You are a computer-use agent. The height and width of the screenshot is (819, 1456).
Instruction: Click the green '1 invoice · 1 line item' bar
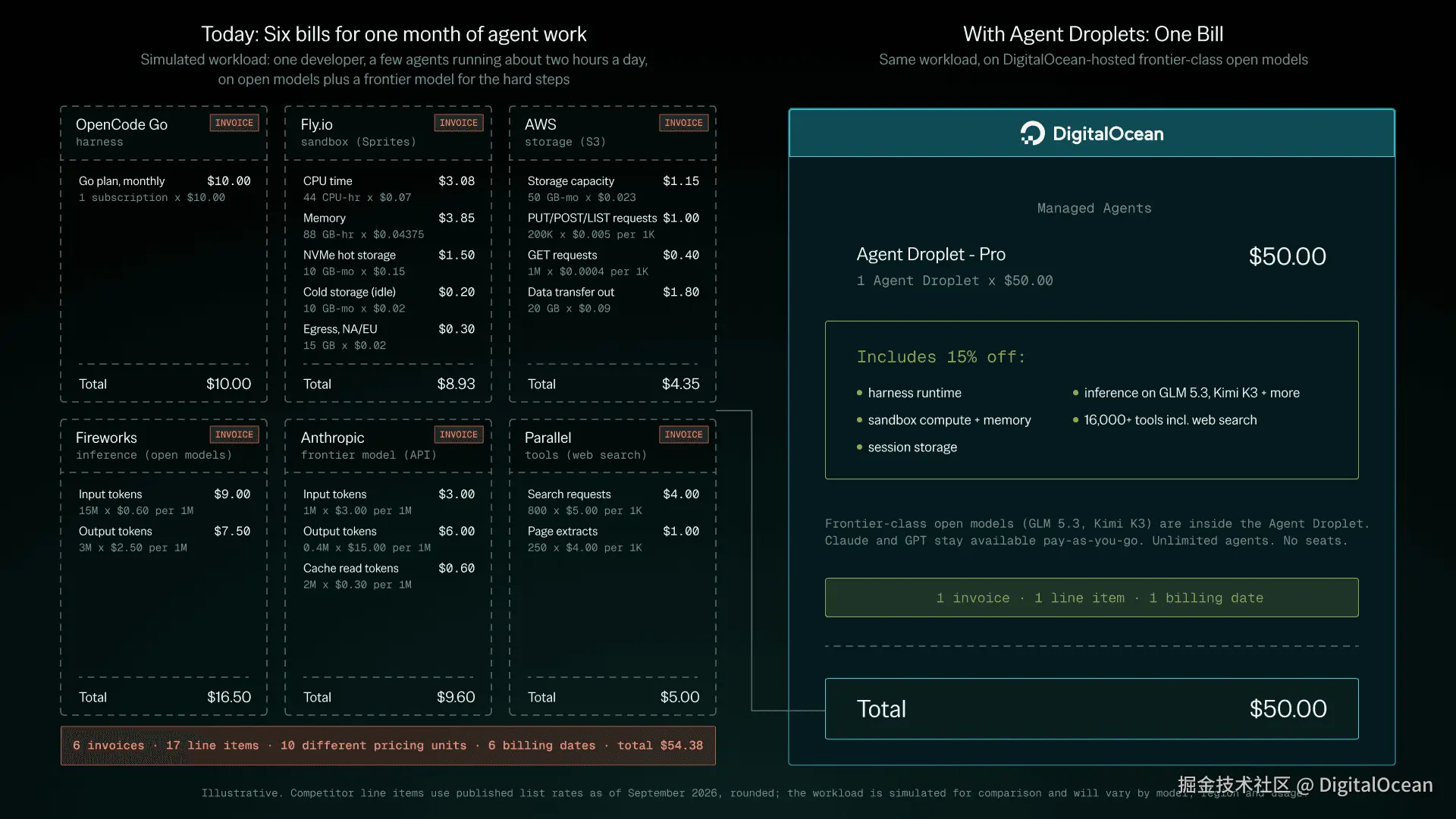[x=1091, y=598]
